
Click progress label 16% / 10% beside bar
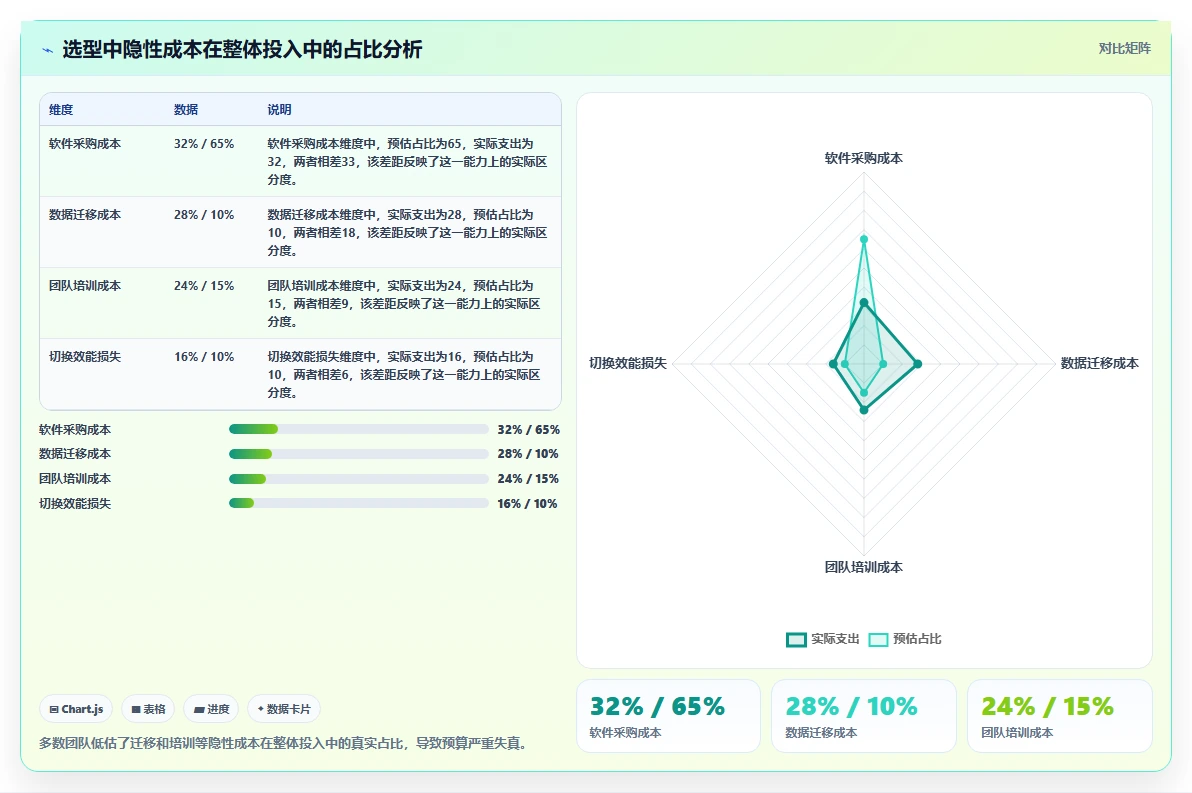click(528, 503)
